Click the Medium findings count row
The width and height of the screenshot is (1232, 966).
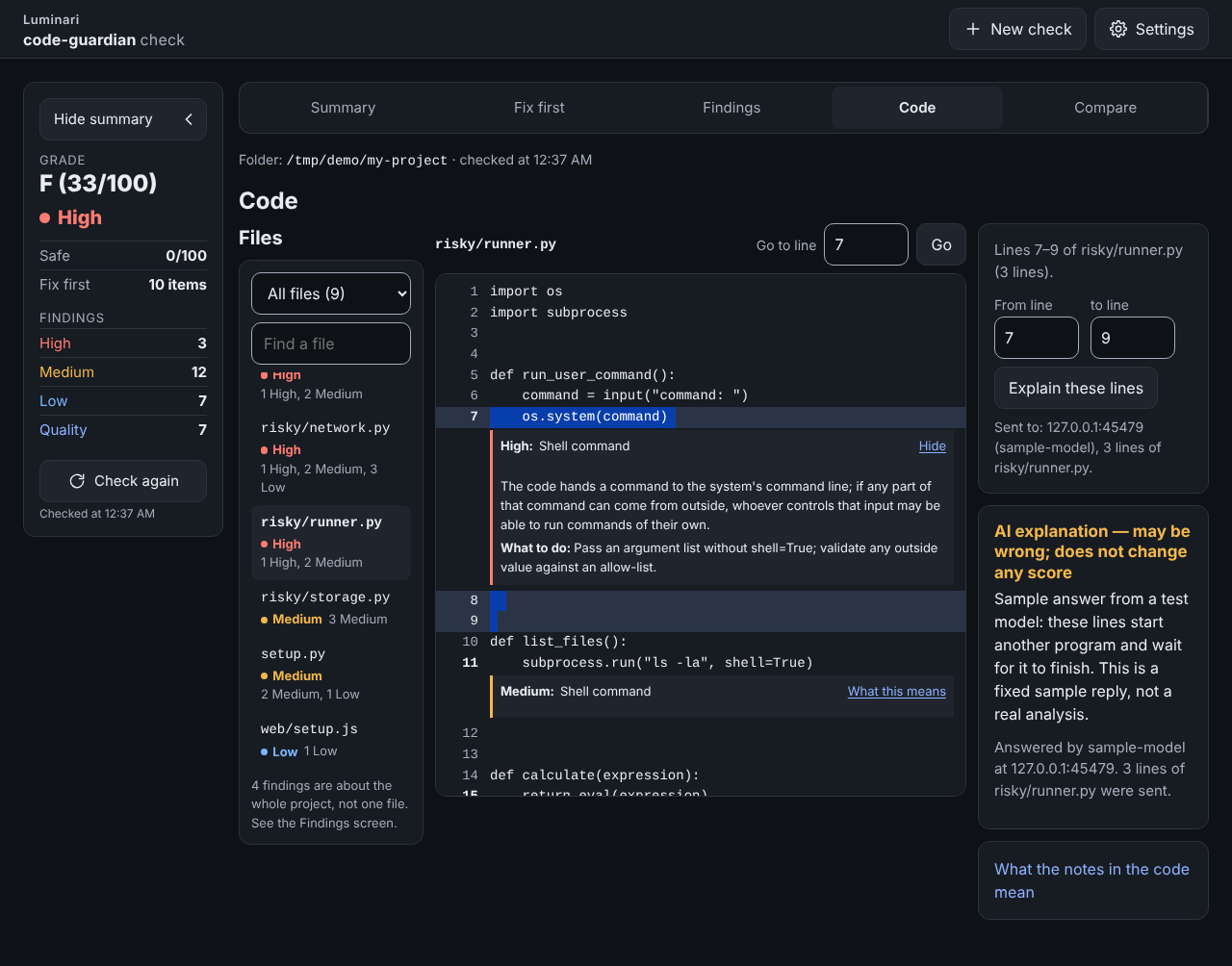point(123,372)
